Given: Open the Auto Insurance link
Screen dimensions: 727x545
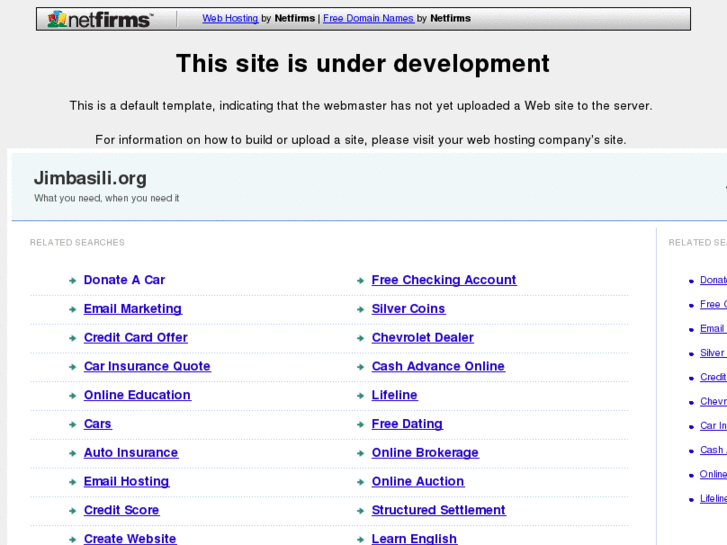Looking at the screenshot, I should [131, 452].
